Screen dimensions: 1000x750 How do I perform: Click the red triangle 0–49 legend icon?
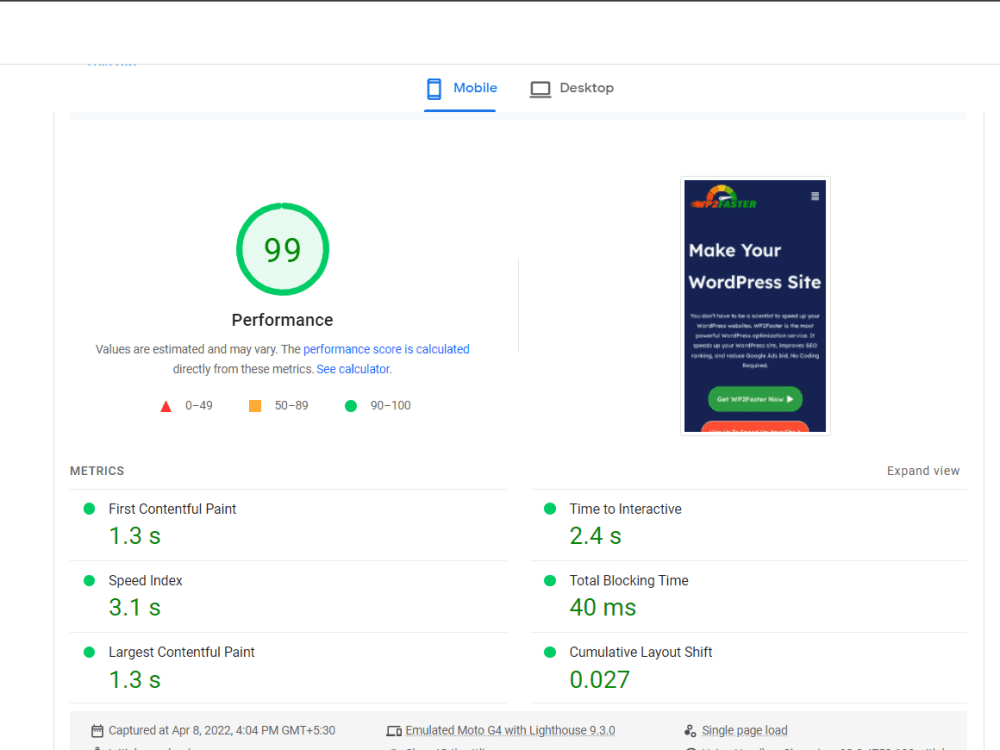[x=166, y=406]
